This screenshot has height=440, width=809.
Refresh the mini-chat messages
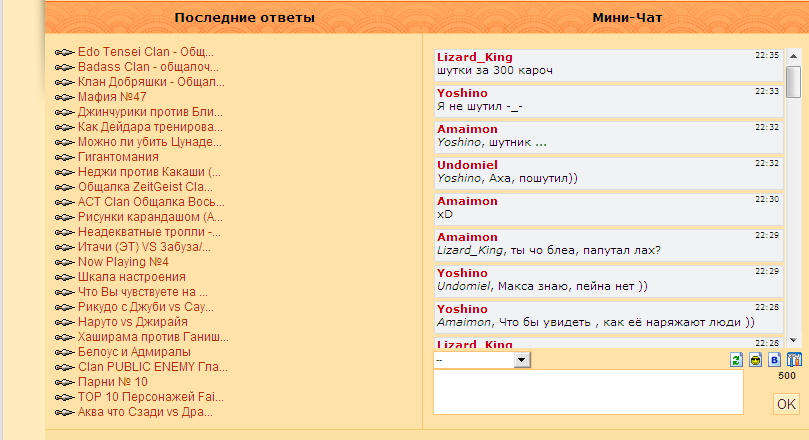pos(736,360)
